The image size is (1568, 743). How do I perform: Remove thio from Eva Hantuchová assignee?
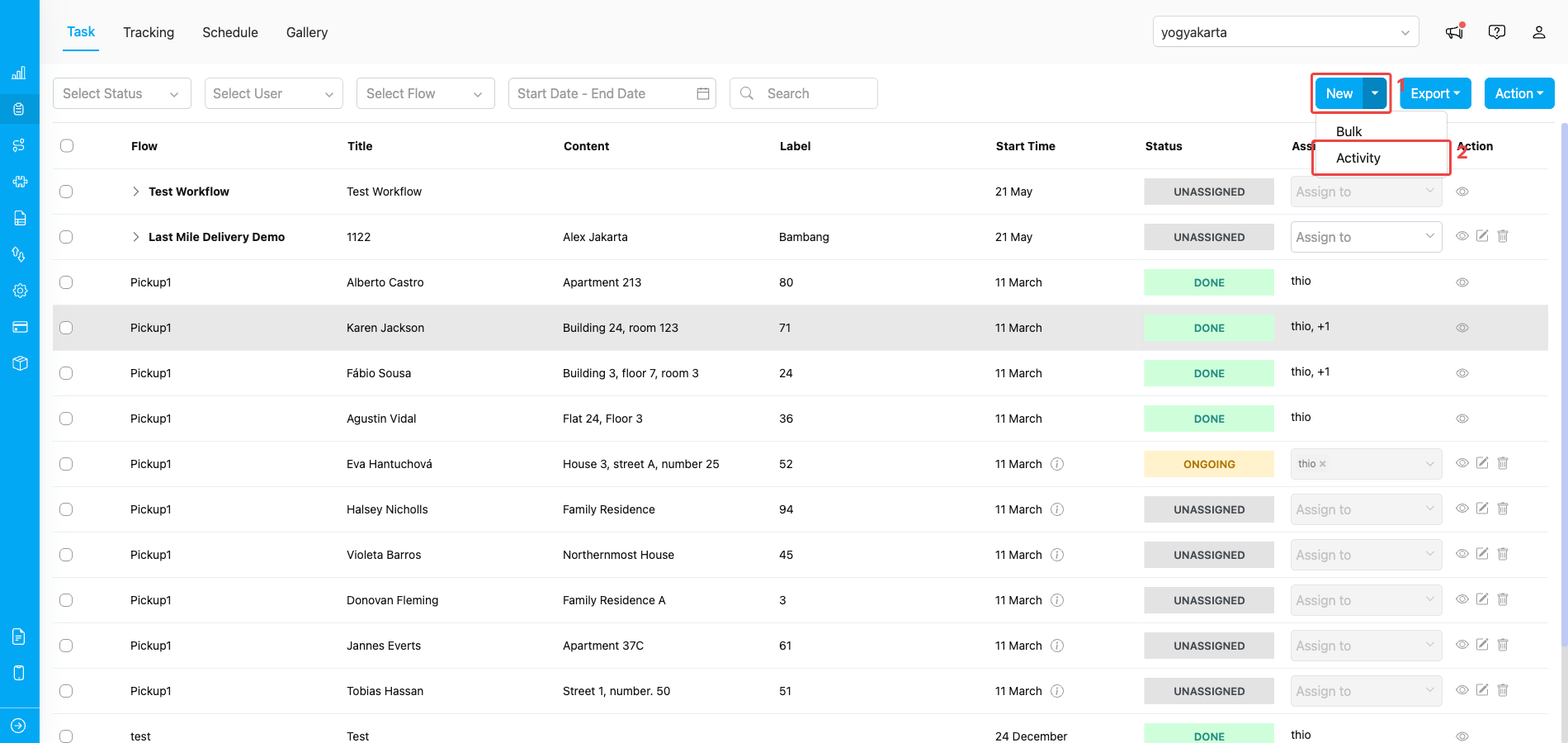point(1323,464)
